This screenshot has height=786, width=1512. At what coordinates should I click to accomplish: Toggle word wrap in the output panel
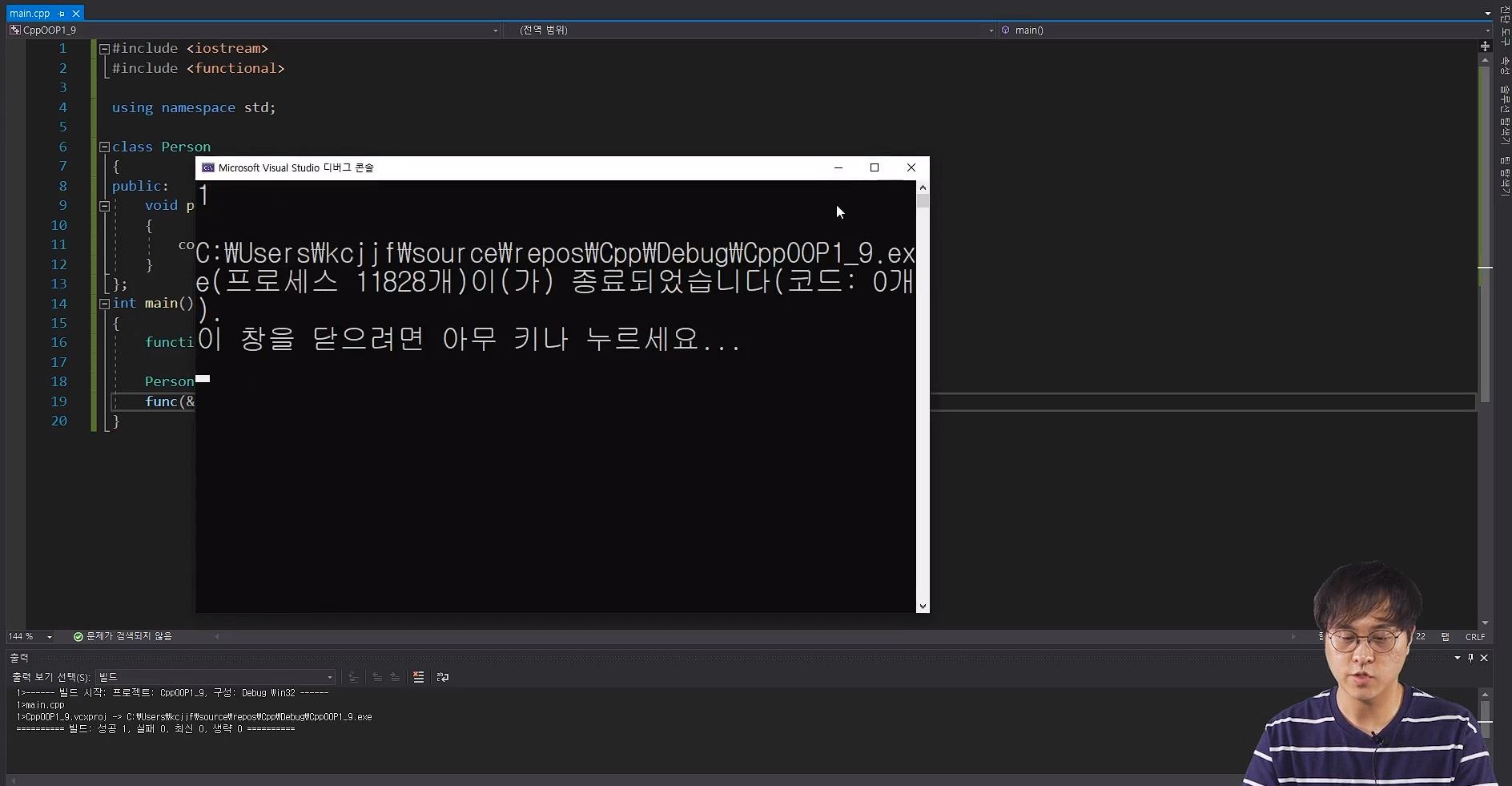click(443, 677)
